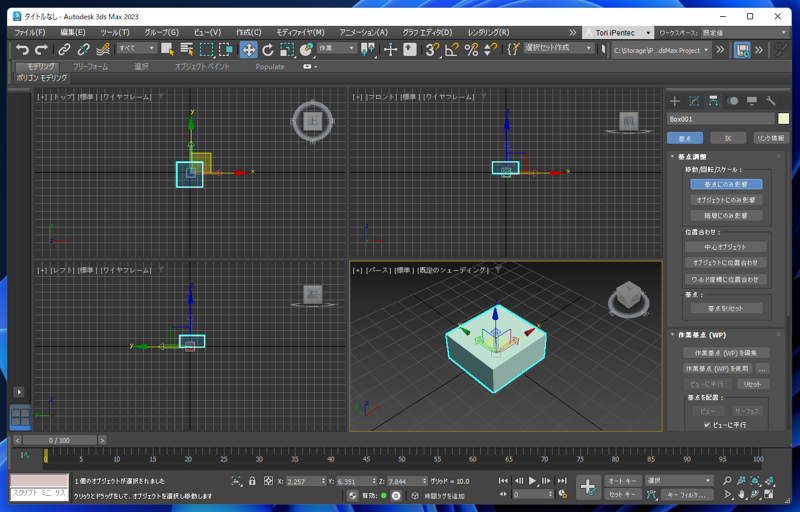This screenshot has width=800, height=512.
Task: Click the 中心オブジェクト button
Action: 726,247
